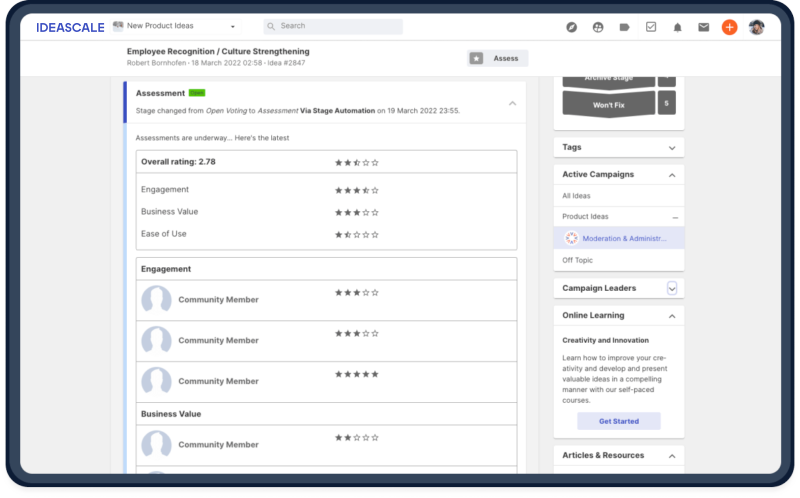This screenshot has width=800, height=498.
Task: Open the notifications bell
Action: (x=678, y=27)
